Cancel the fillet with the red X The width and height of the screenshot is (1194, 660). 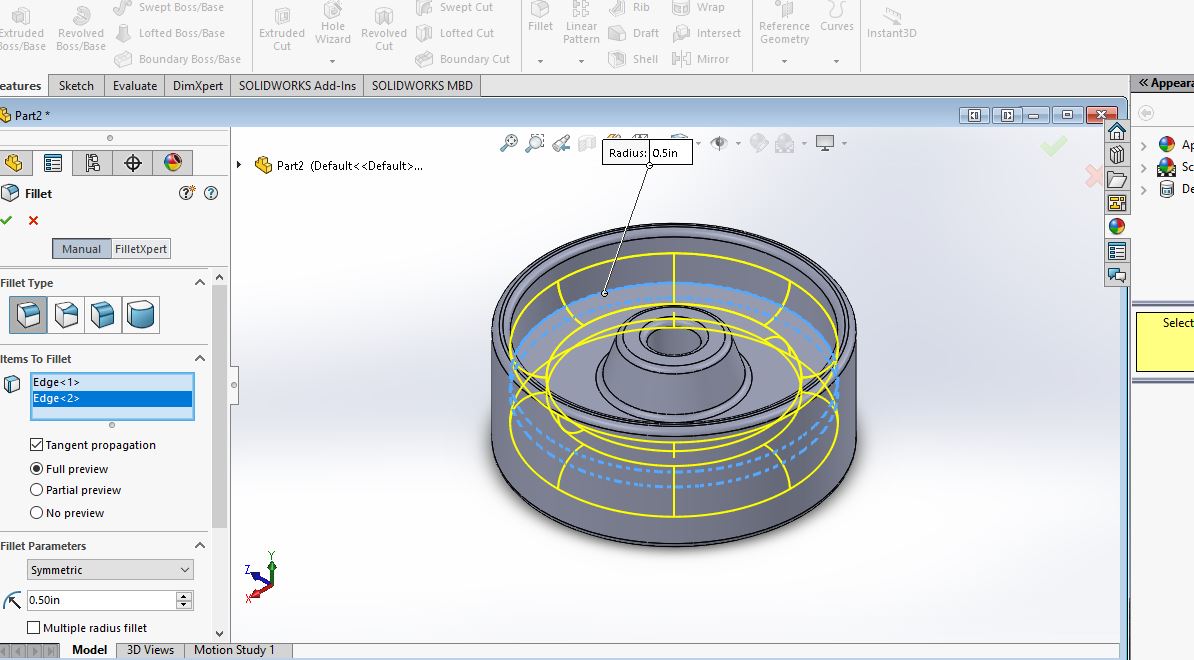(x=33, y=220)
